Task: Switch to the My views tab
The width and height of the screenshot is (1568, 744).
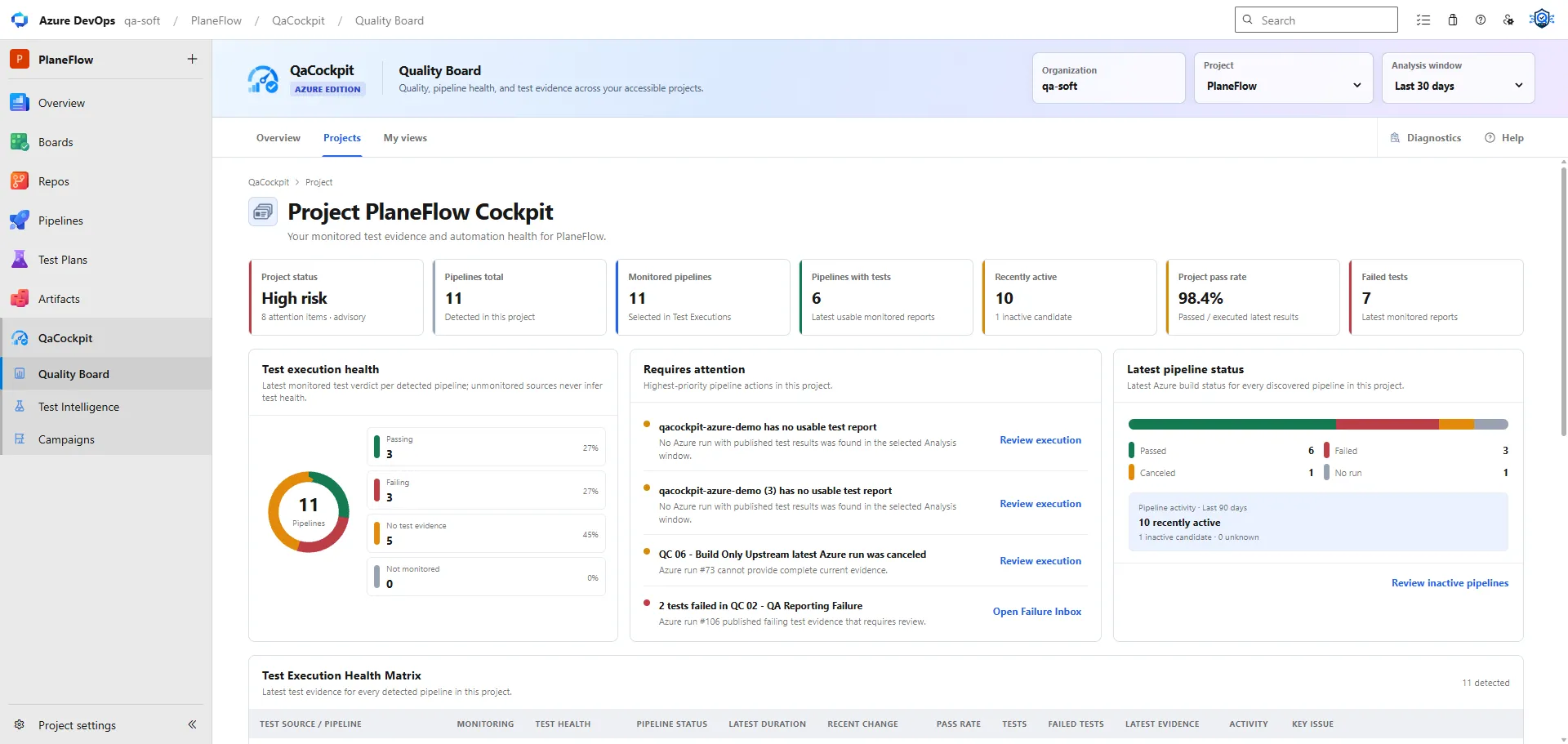Action: [405, 138]
